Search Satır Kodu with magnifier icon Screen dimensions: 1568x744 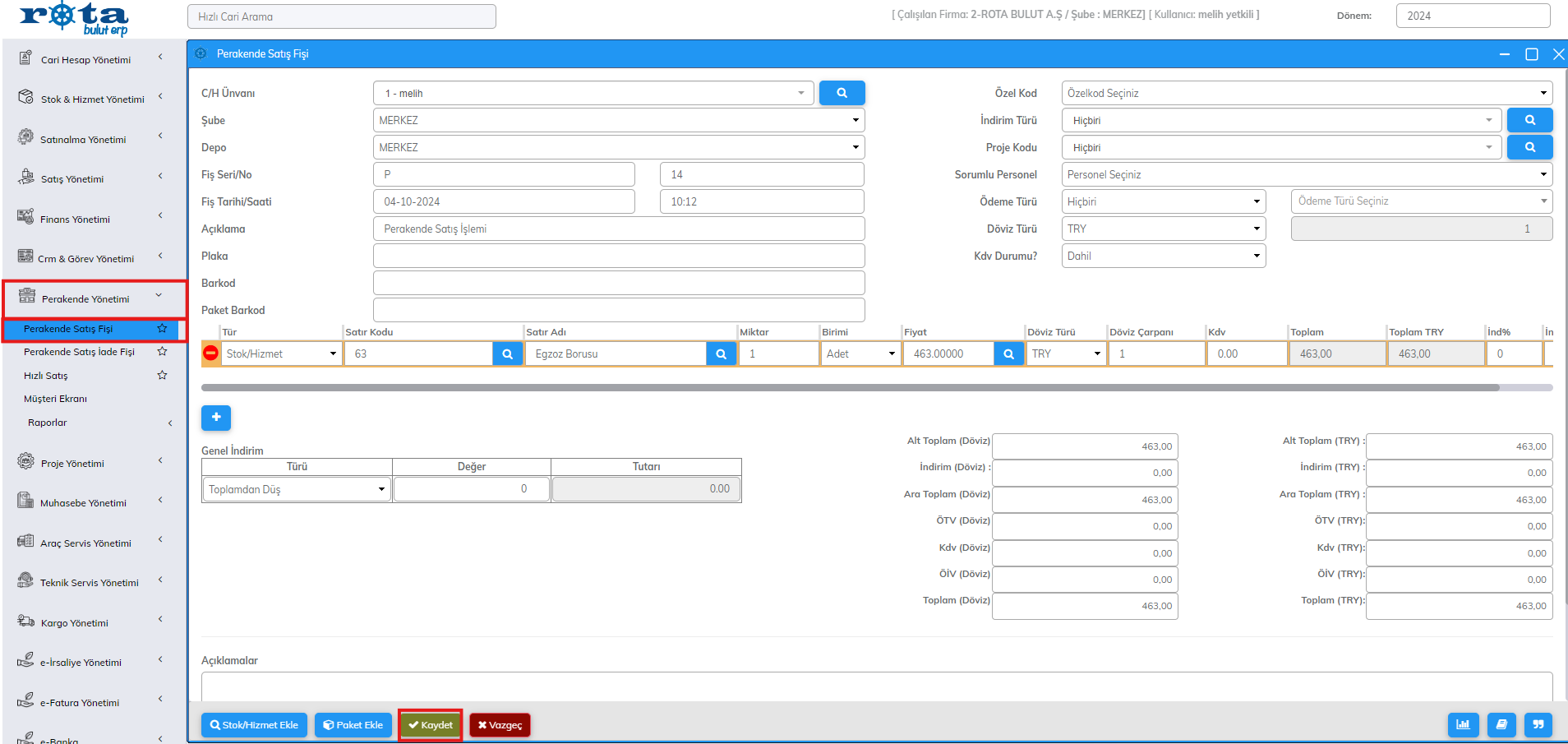508,354
